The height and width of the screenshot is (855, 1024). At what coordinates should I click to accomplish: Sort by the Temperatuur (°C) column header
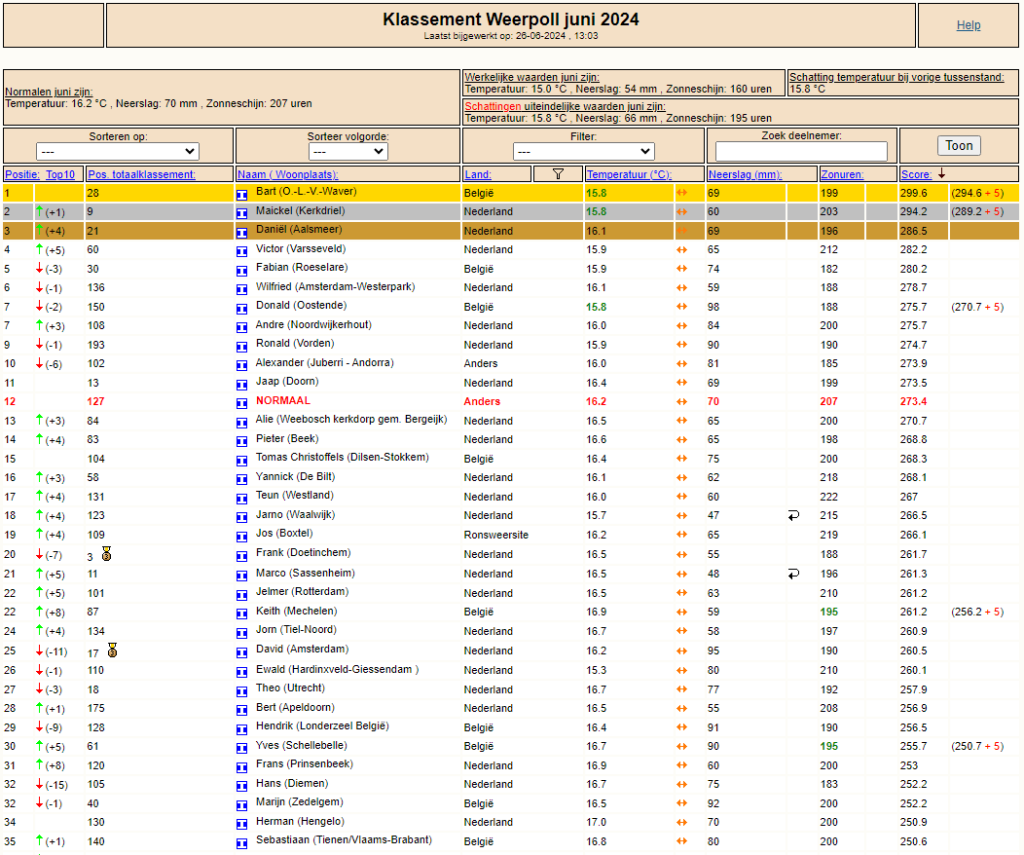pos(629,174)
